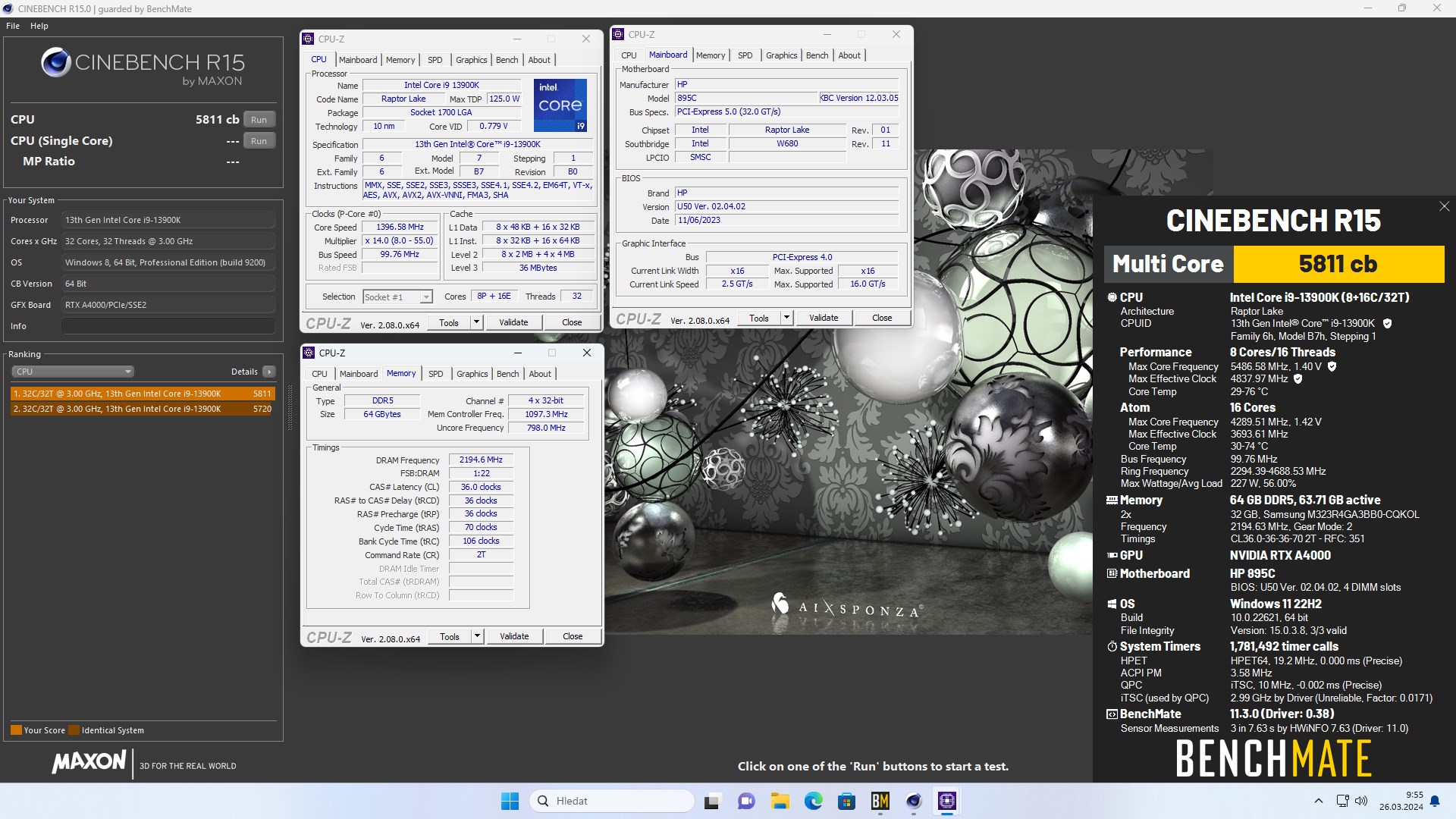Click Tools in Mainboard window
Image resolution: width=1456 pixels, height=819 pixels.
759,318
